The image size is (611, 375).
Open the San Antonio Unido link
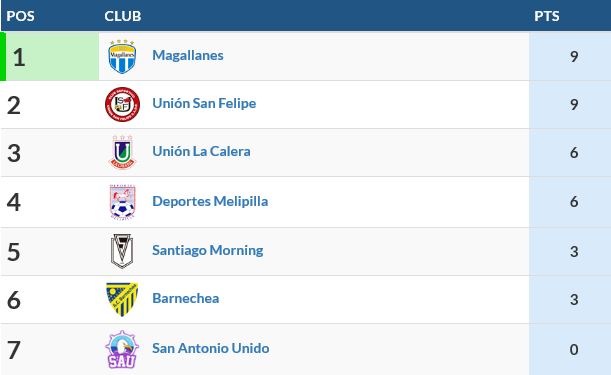point(211,348)
